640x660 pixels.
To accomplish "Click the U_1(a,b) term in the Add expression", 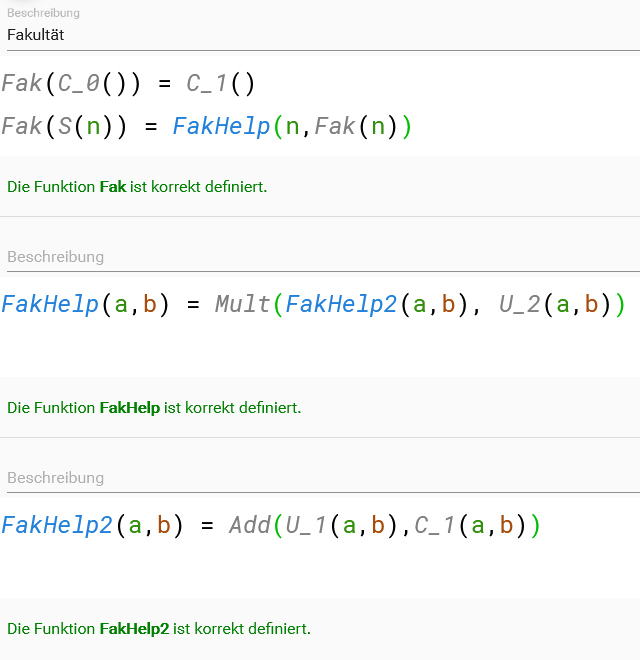I will point(341,525).
